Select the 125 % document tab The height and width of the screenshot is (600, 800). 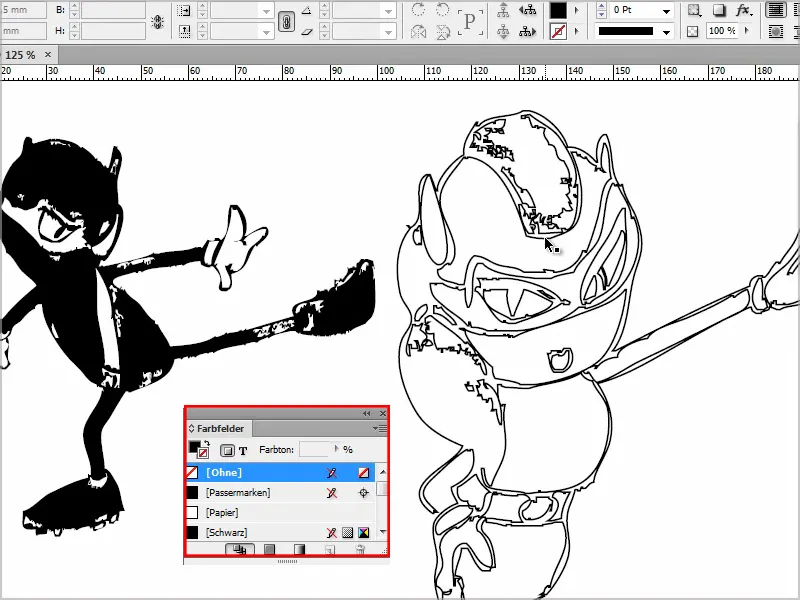coord(19,55)
